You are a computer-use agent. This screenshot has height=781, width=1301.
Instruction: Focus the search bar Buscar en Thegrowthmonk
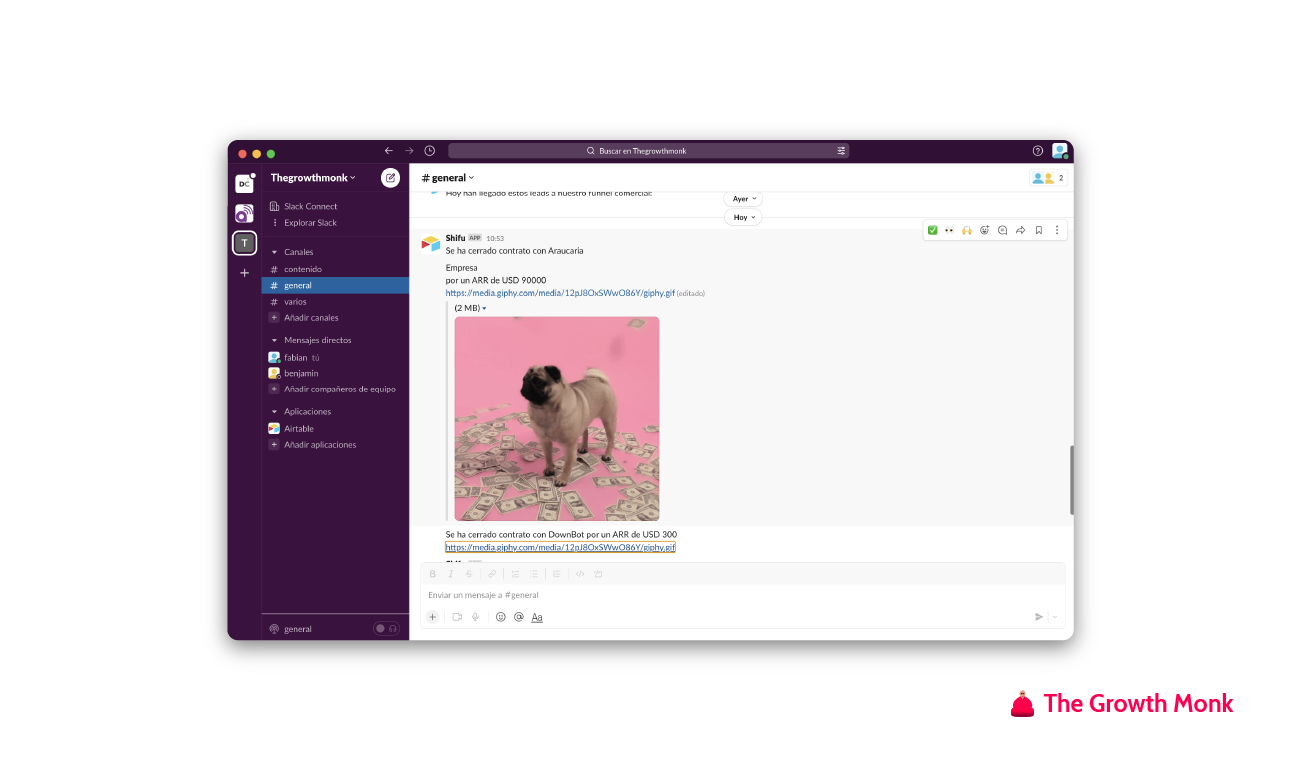coord(648,151)
